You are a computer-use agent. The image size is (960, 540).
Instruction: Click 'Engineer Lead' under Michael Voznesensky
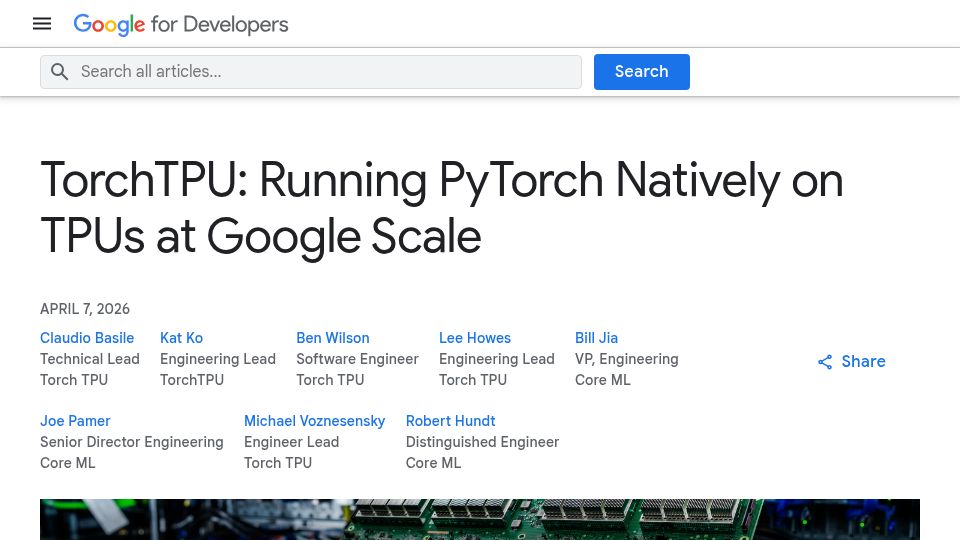291,442
